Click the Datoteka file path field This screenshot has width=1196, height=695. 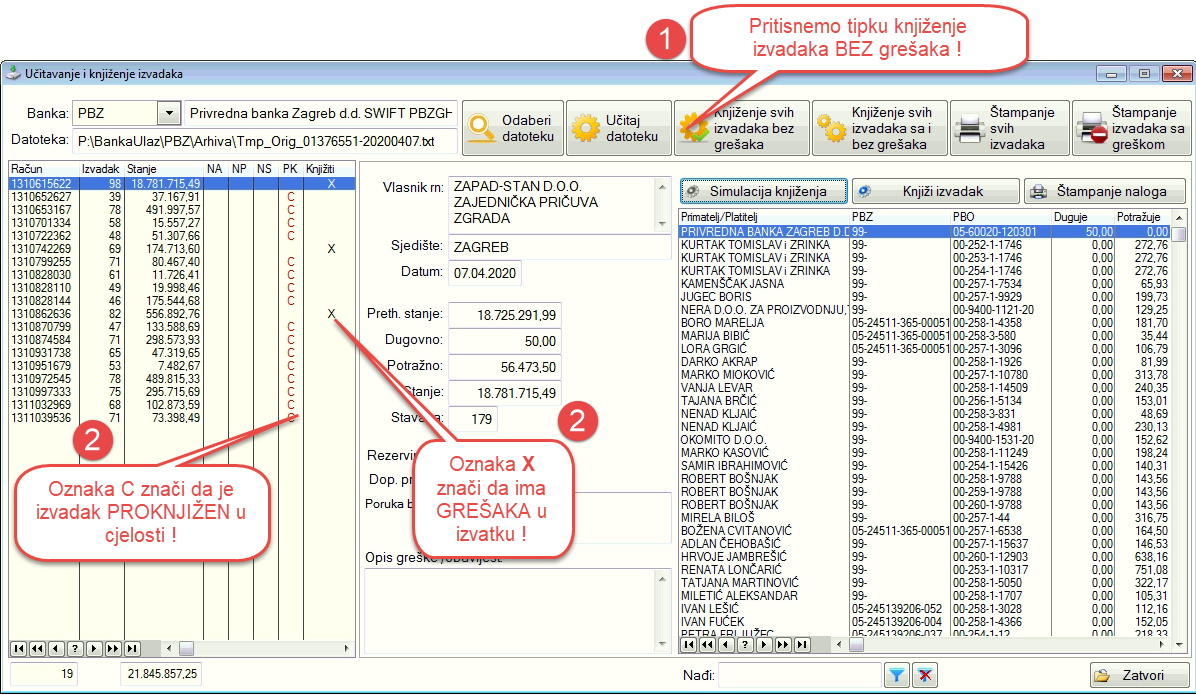click(263, 141)
